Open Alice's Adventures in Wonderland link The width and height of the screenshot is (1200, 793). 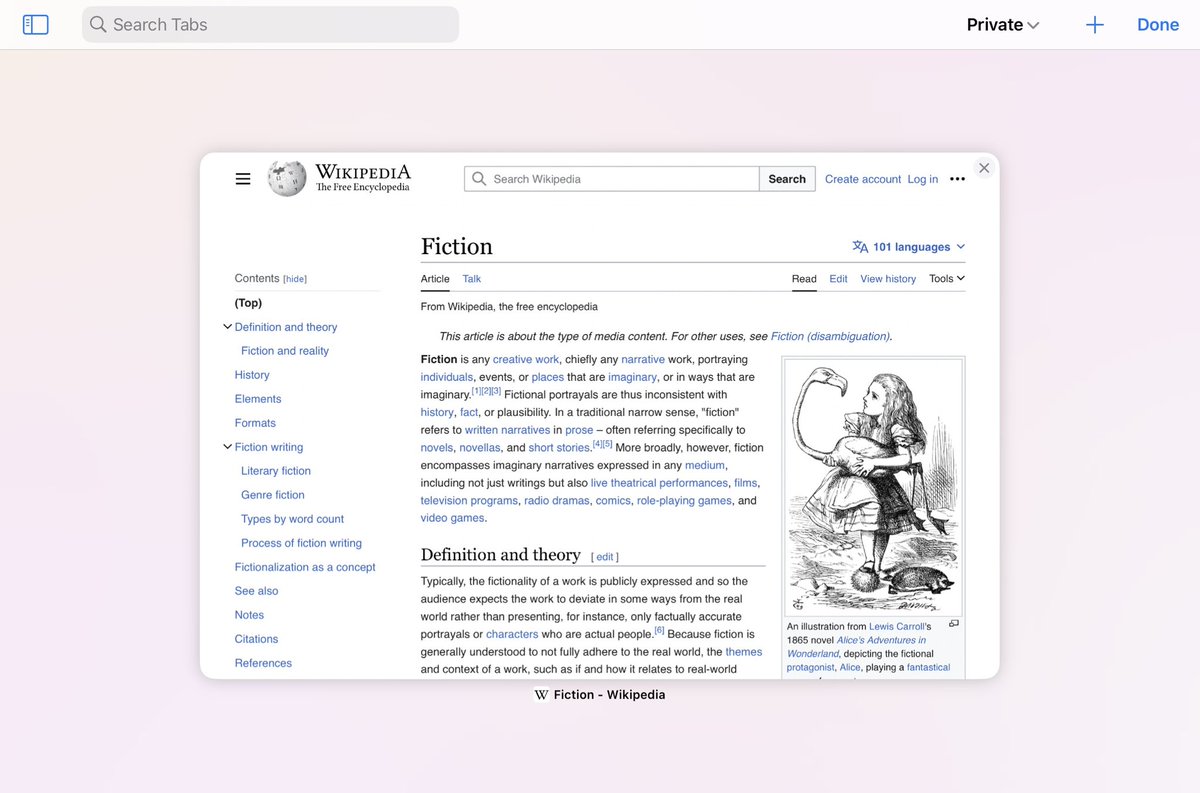(857, 646)
